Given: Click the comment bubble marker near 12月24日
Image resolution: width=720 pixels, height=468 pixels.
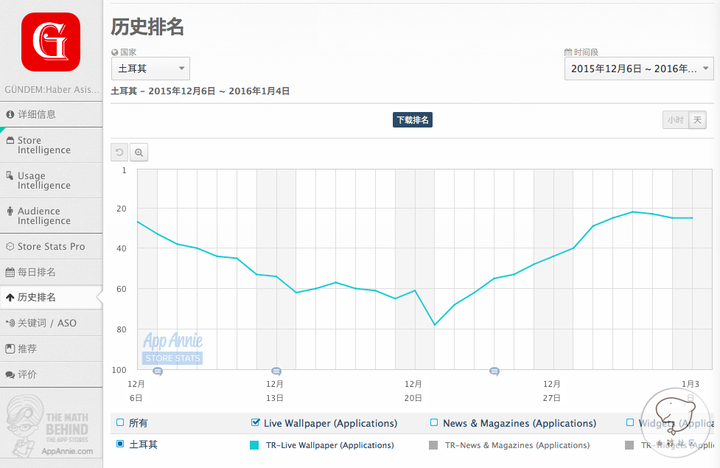Looking at the screenshot, I should [x=494, y=371].
